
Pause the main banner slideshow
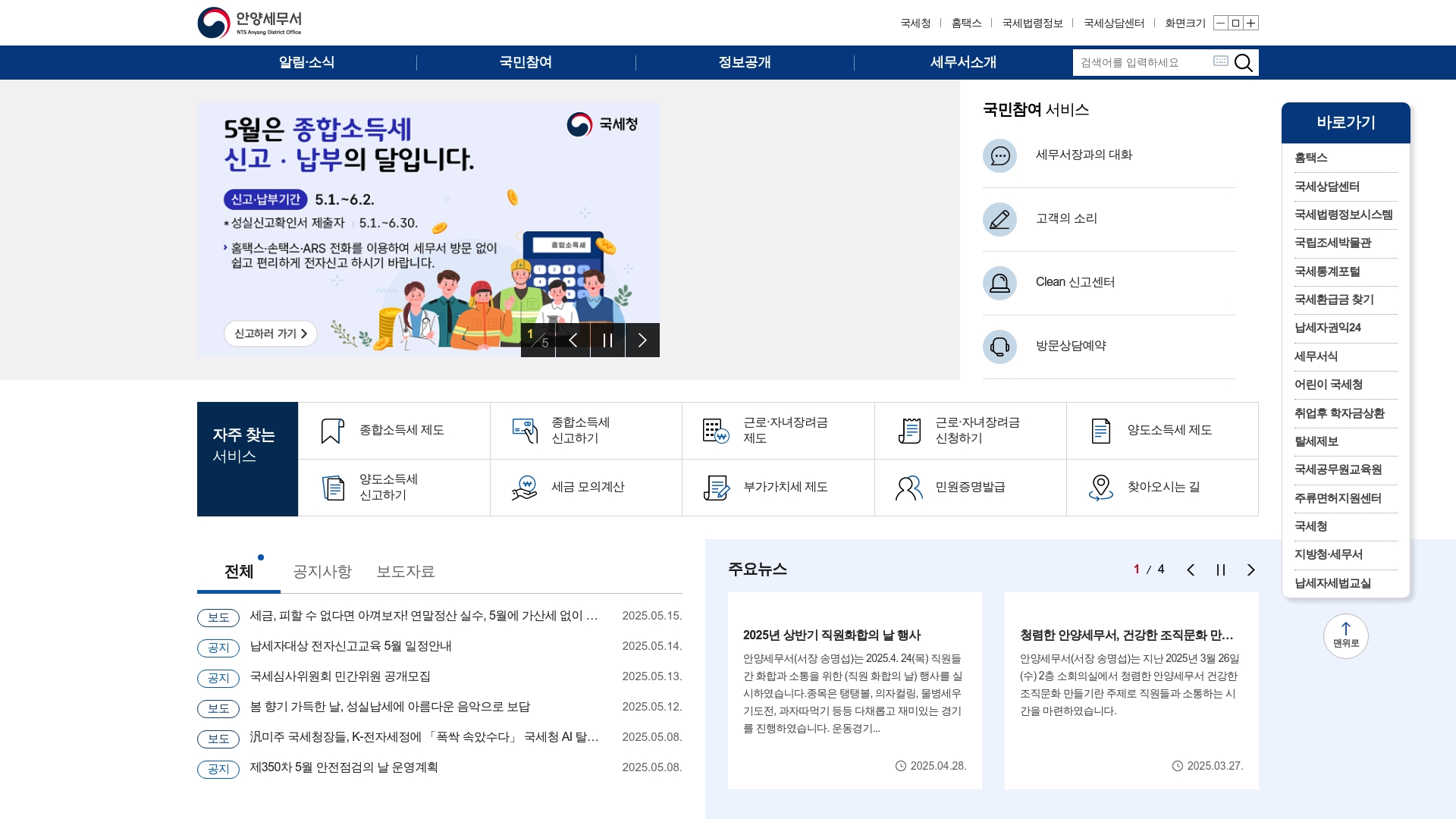(607, 340)
